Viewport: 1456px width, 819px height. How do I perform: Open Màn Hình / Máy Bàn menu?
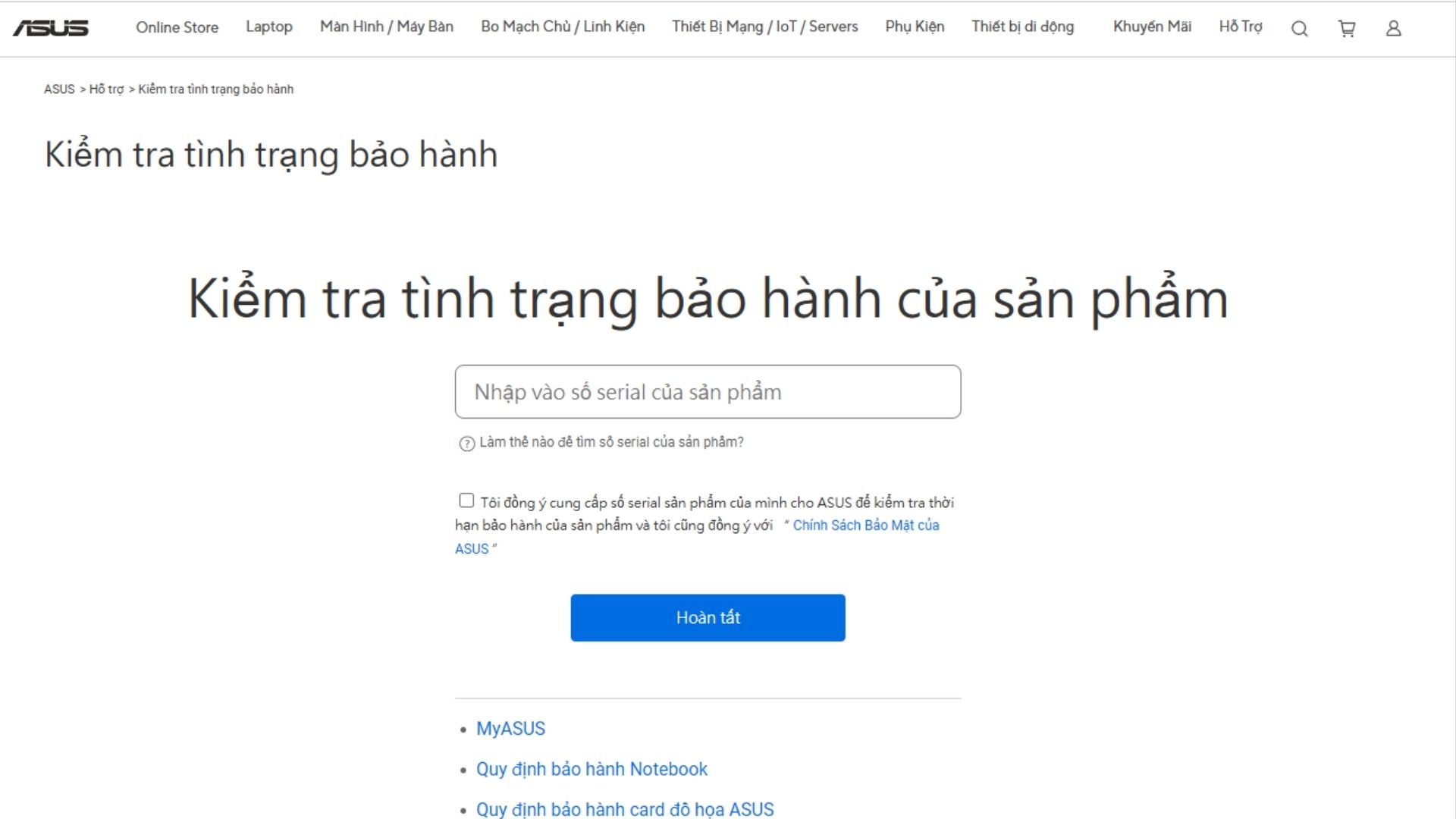coord(387,27)
